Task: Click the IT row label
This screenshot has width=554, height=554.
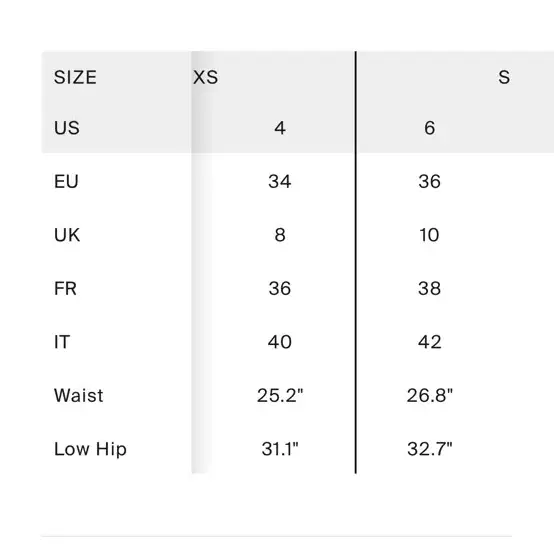Action: (62, 342)
